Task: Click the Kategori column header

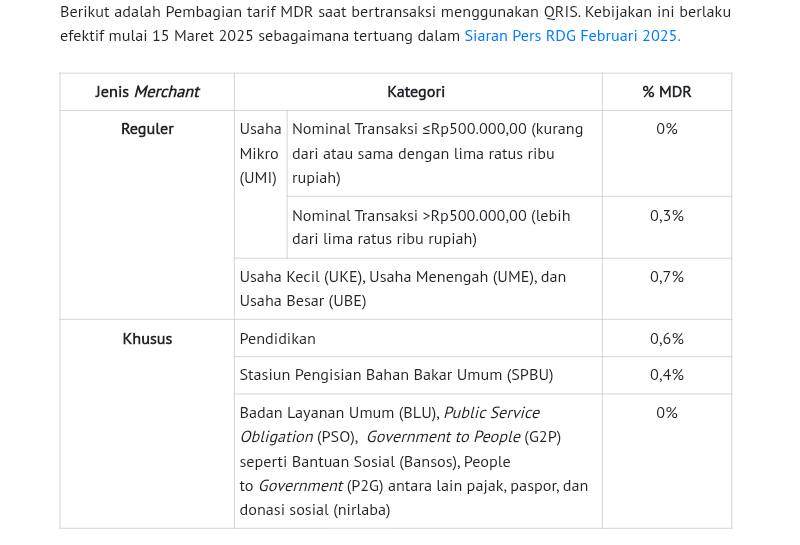Action: tap(416, 92)
